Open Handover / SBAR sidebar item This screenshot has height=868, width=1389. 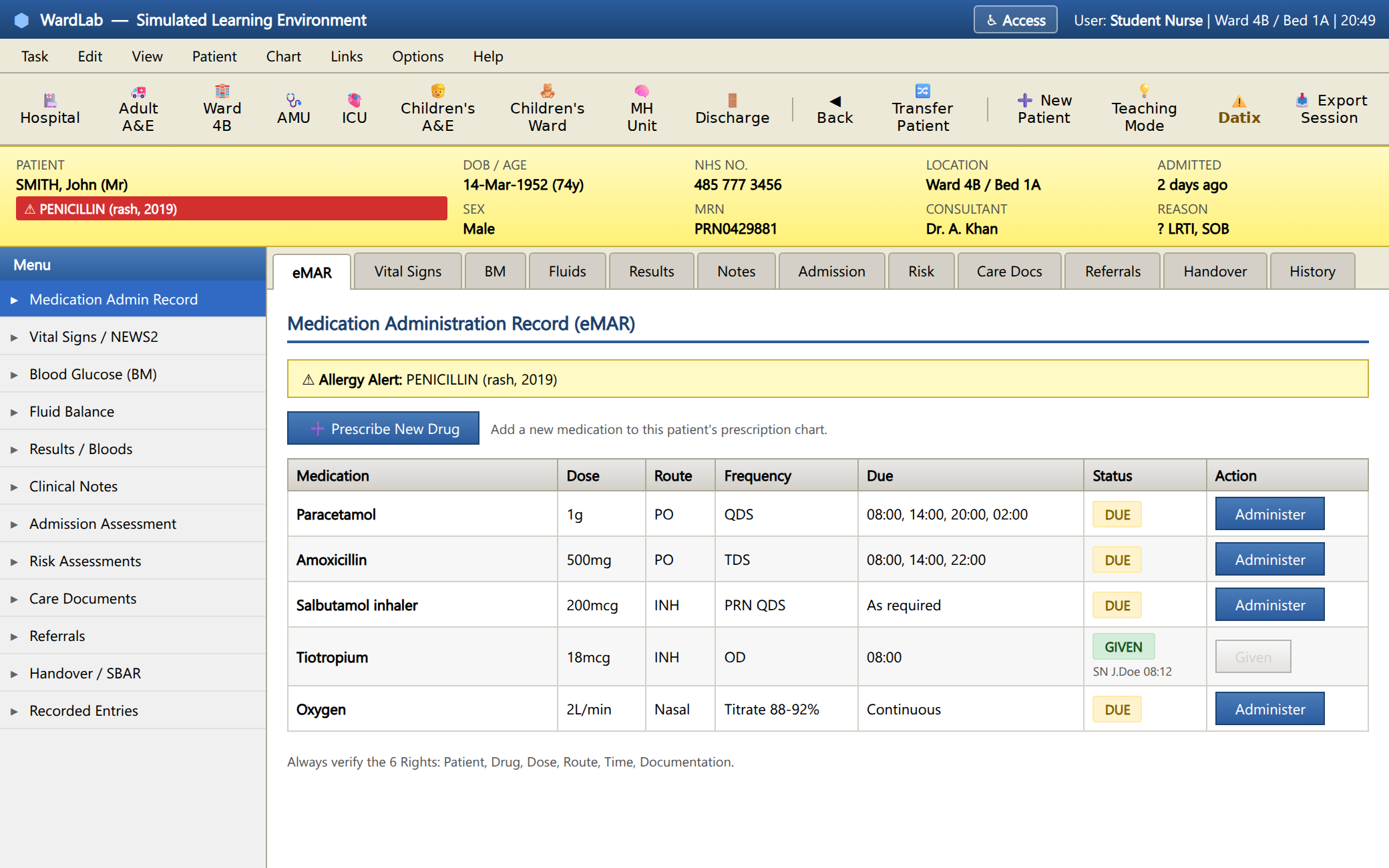pyautogui.click(x=133, y=673)
